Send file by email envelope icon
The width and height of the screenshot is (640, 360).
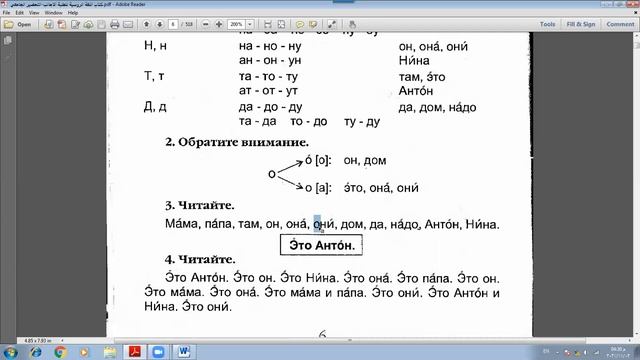(x=128, y=24)
